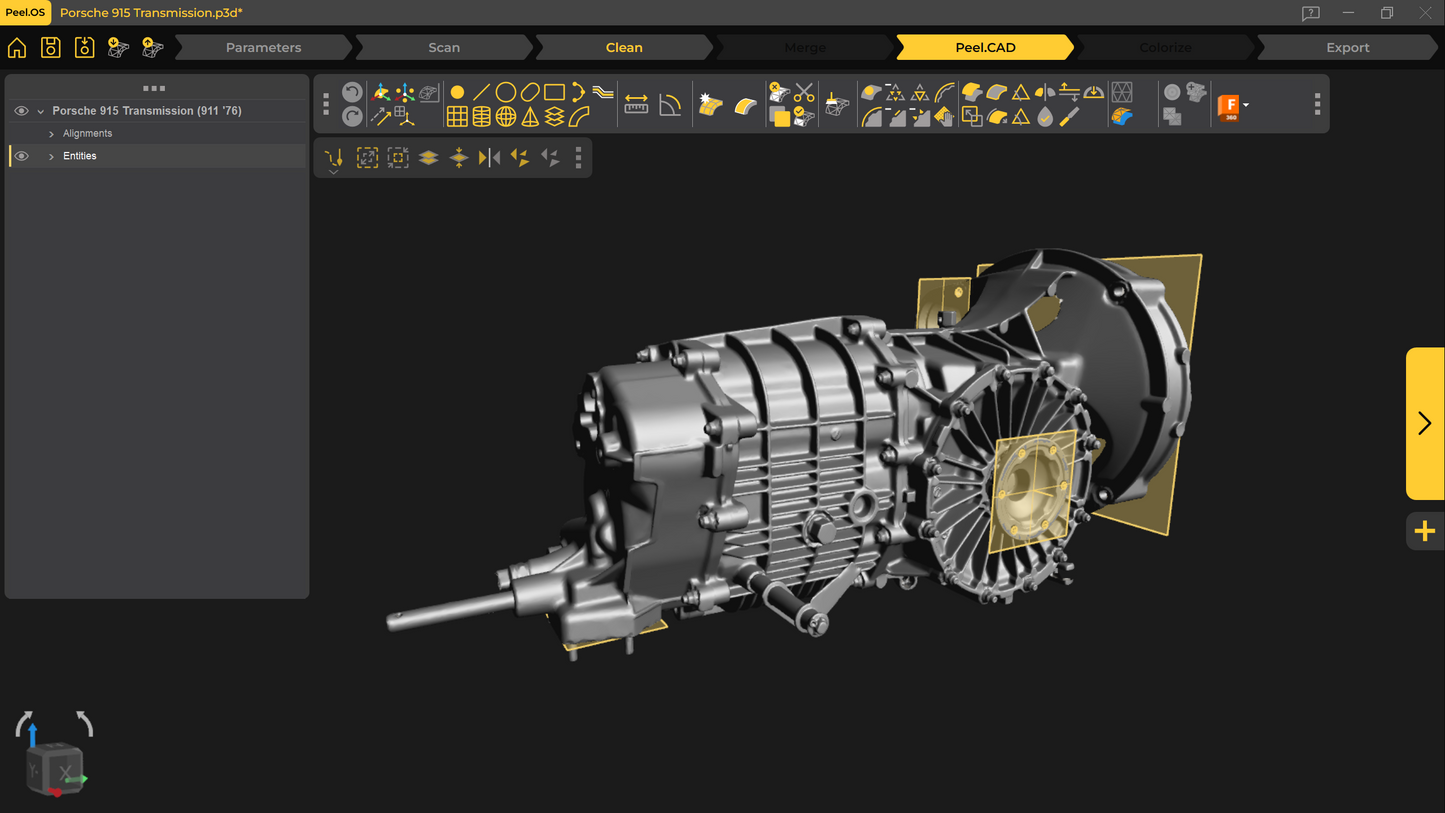Open the Fusion 360 export dropdown arrow
Viewport: 1445px width, 813px height.
(1246, 105)
